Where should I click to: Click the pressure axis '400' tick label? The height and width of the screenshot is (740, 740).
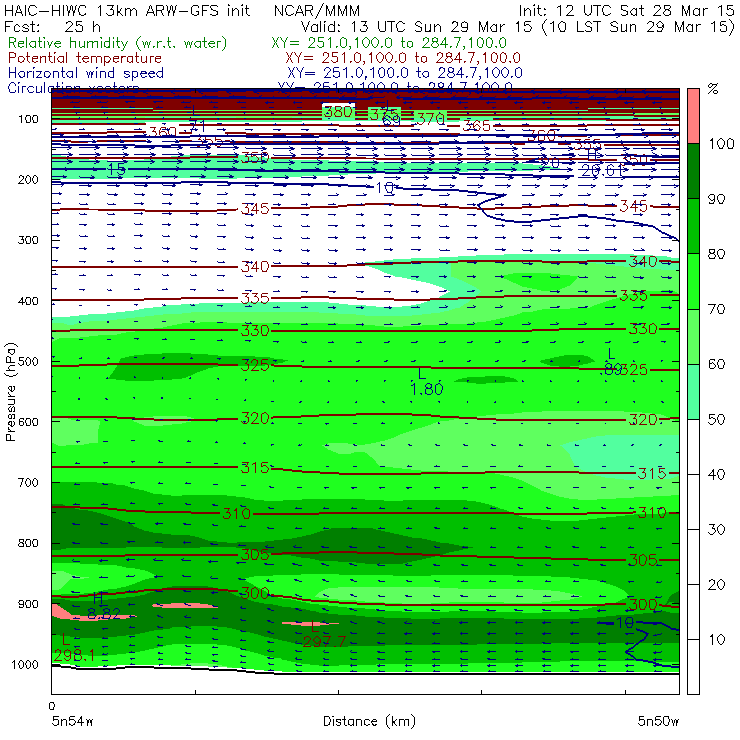28,301
